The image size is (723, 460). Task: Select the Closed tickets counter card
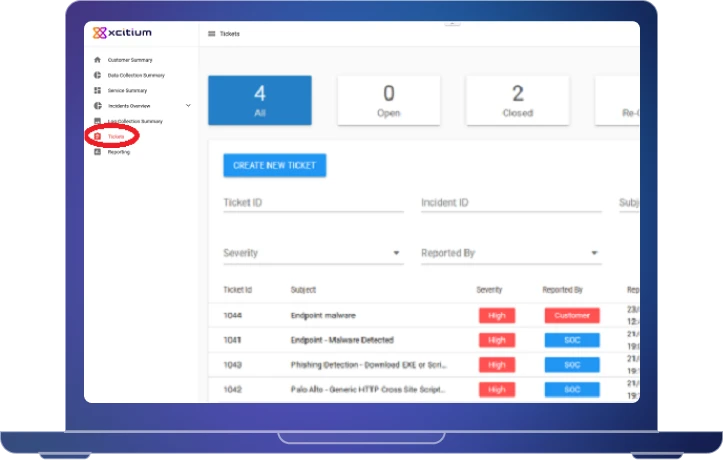[517, 101]
